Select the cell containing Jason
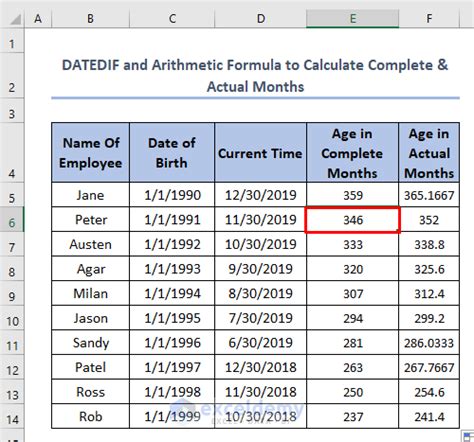Screen dimensions: 474x442 click(x=91, y=318)
